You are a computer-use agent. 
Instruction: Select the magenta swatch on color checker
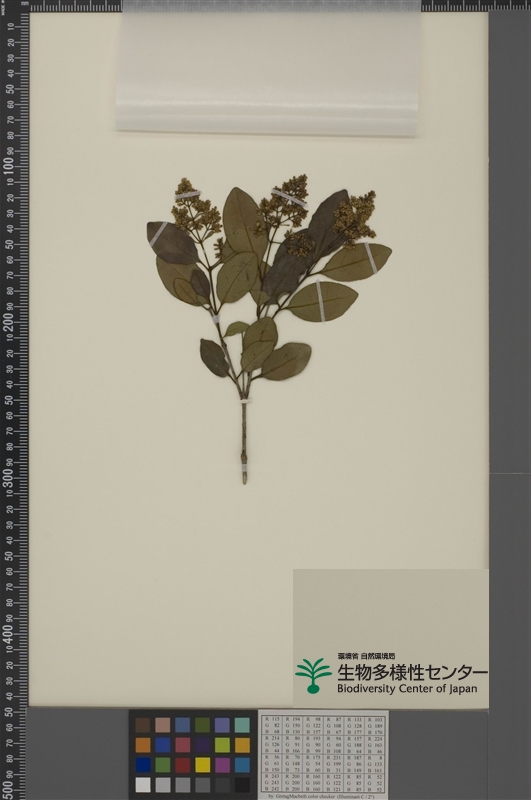tap(222, 764)
